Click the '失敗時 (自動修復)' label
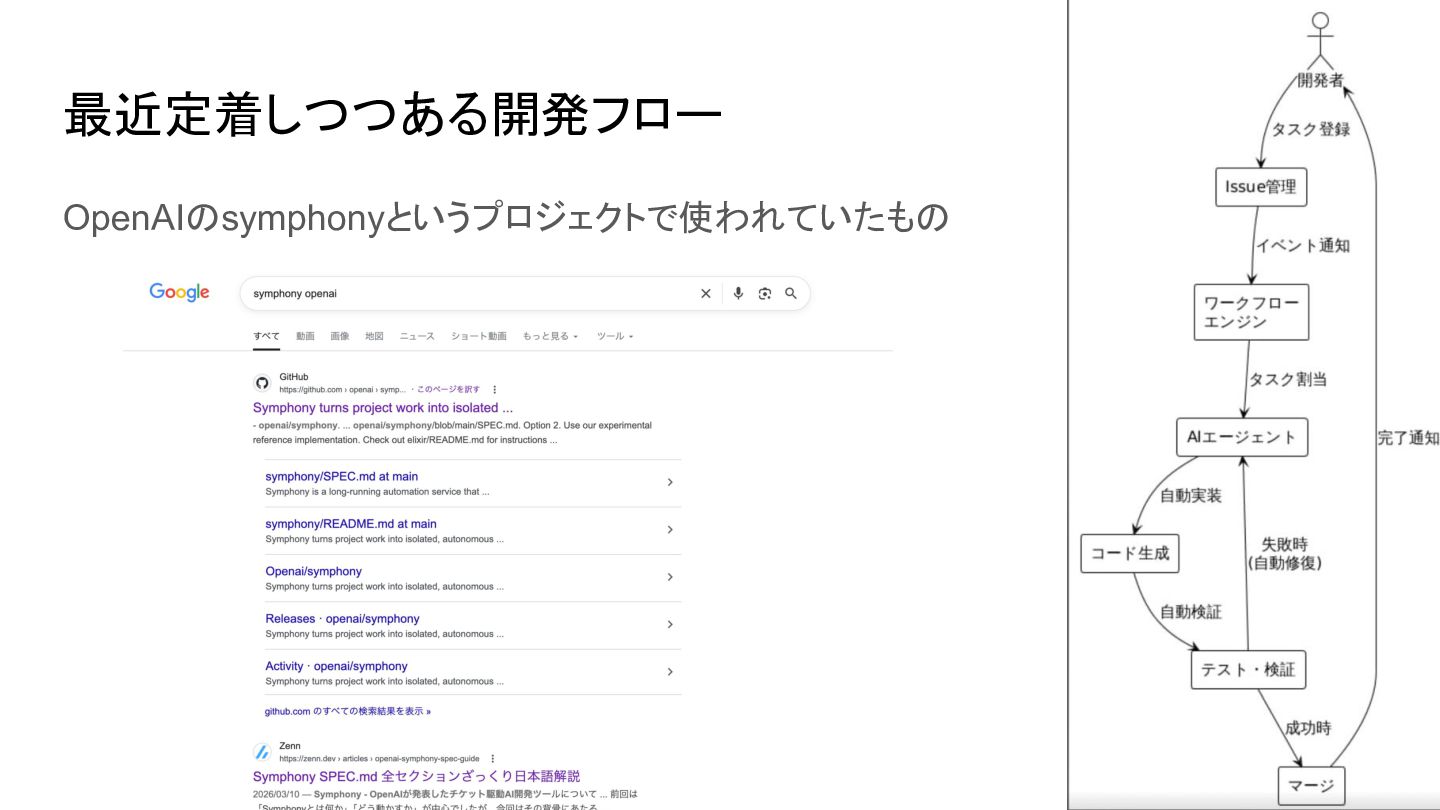 tap(1285, 553)
